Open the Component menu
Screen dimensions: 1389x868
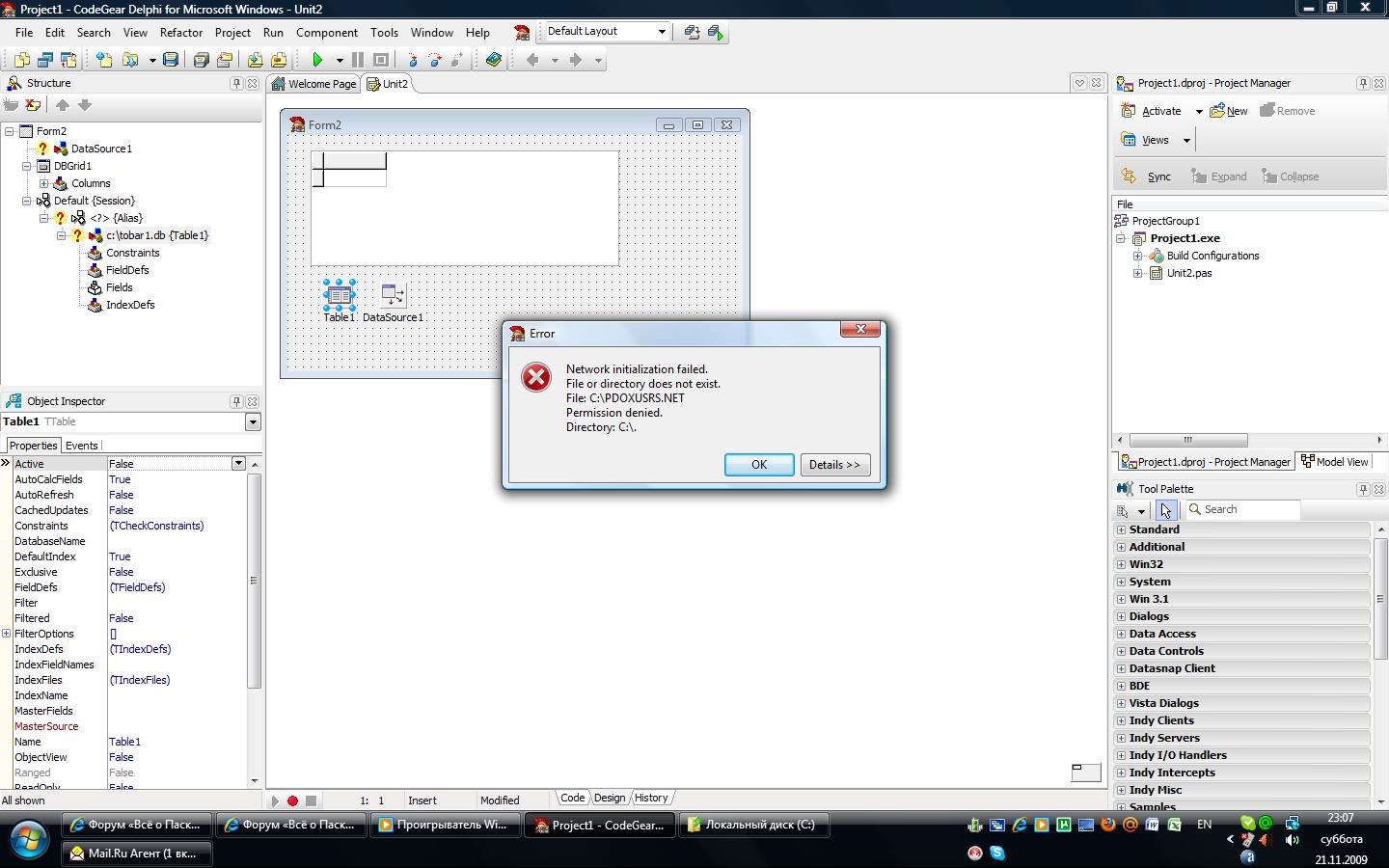coord(326,33)
